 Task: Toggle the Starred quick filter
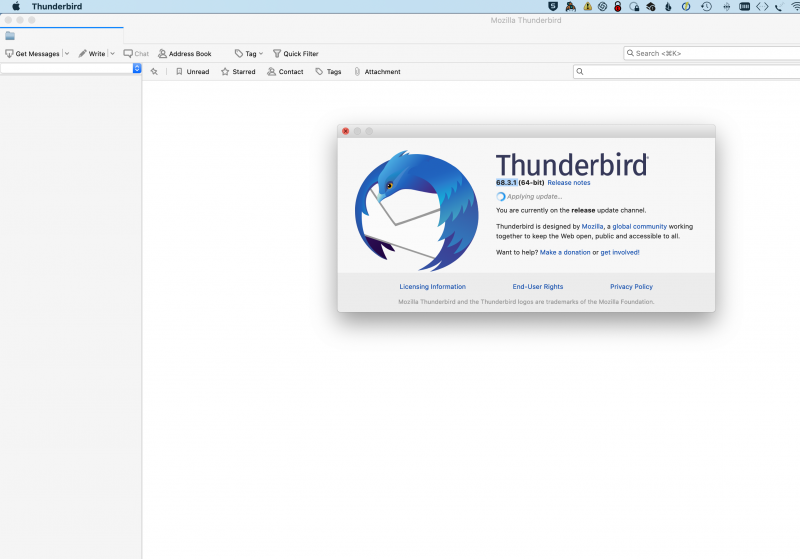pyautogui.click(x=238, y=72)
